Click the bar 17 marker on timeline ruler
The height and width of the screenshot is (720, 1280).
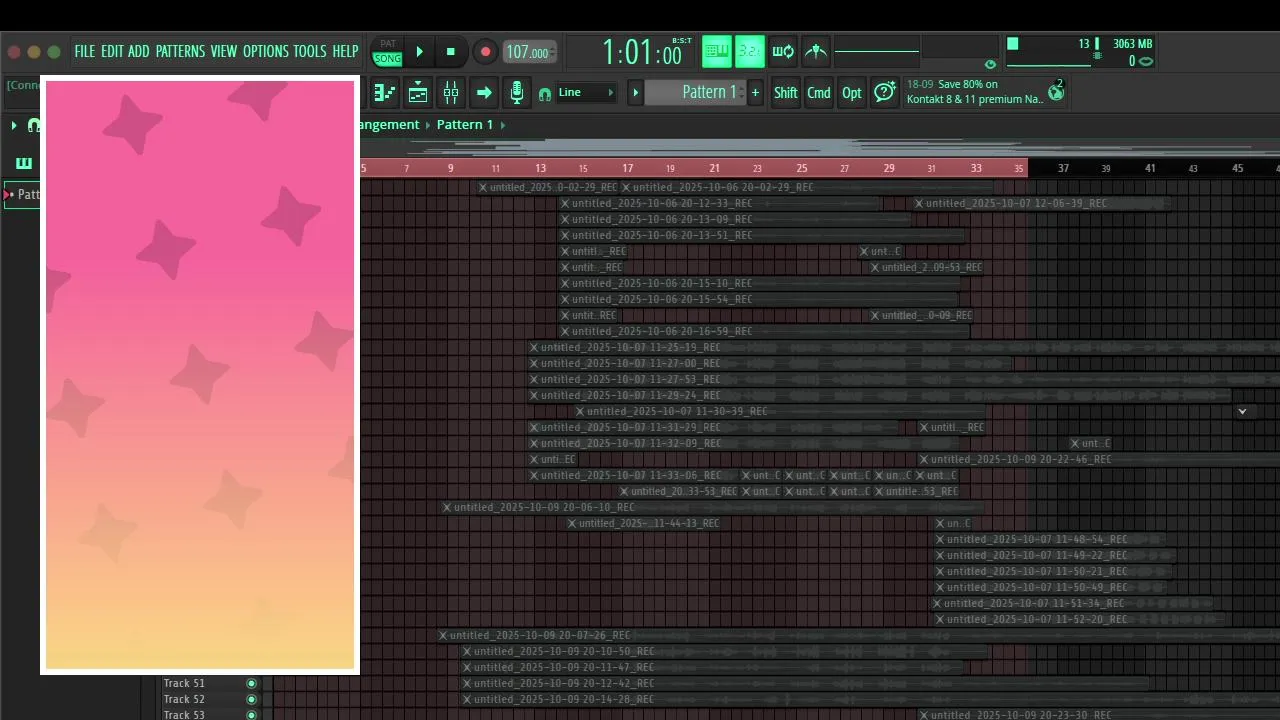(x=627, y=168)
